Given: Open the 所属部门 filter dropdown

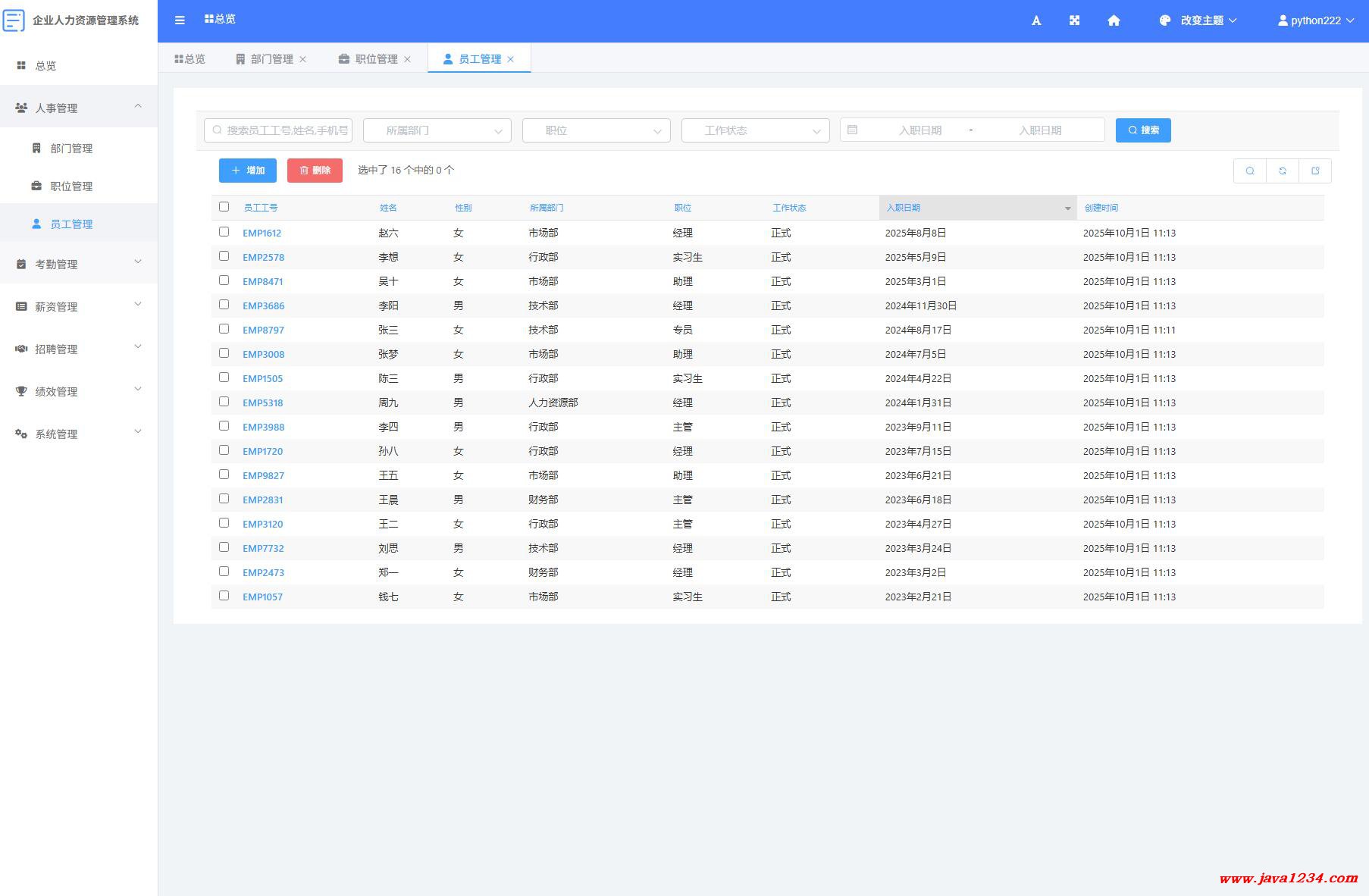Looking at the screenshot, I should tap(437, 130).
